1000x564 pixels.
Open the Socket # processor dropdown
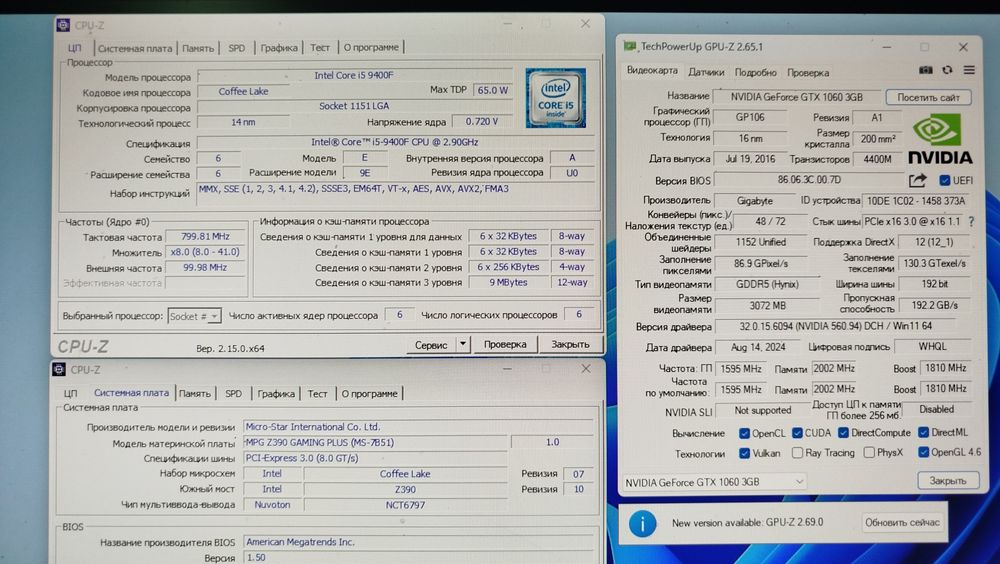195,316
